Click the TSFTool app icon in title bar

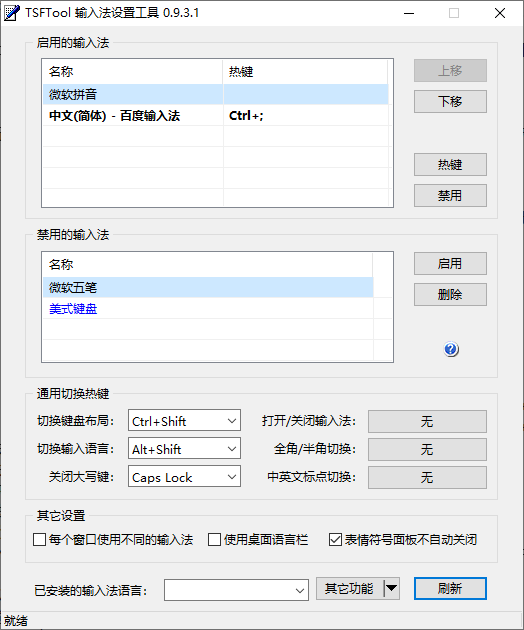coord(11,13)
